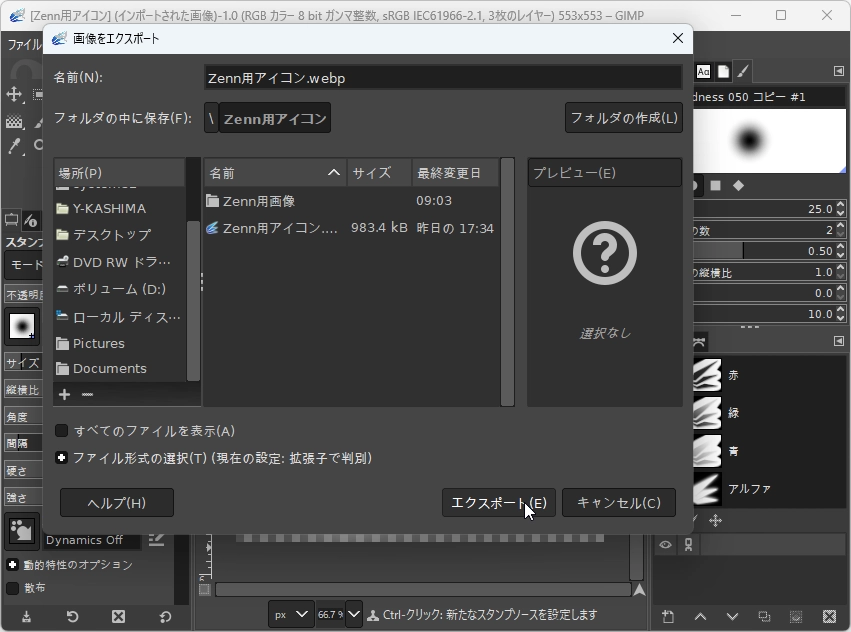The image size is (851, 632).
Task: Toggle visibility eye in the channels list
Action: click(x=665, y=545)
